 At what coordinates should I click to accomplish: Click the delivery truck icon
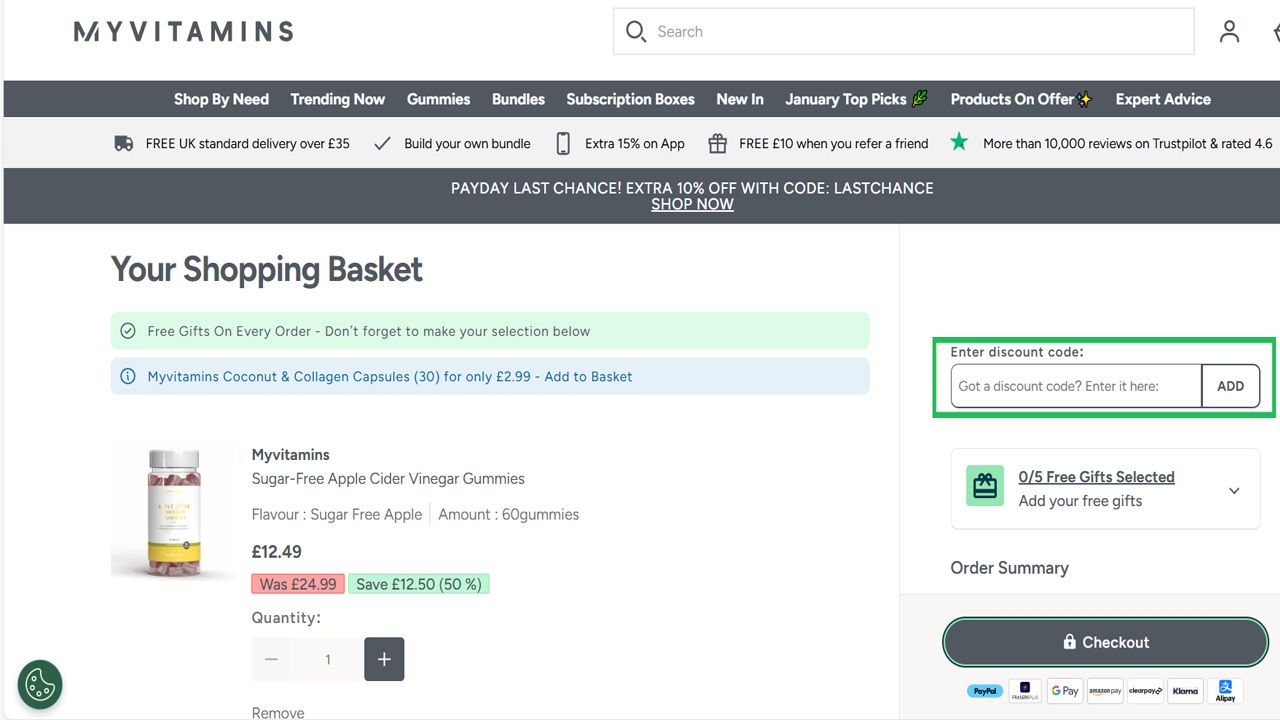click(122, 142)
